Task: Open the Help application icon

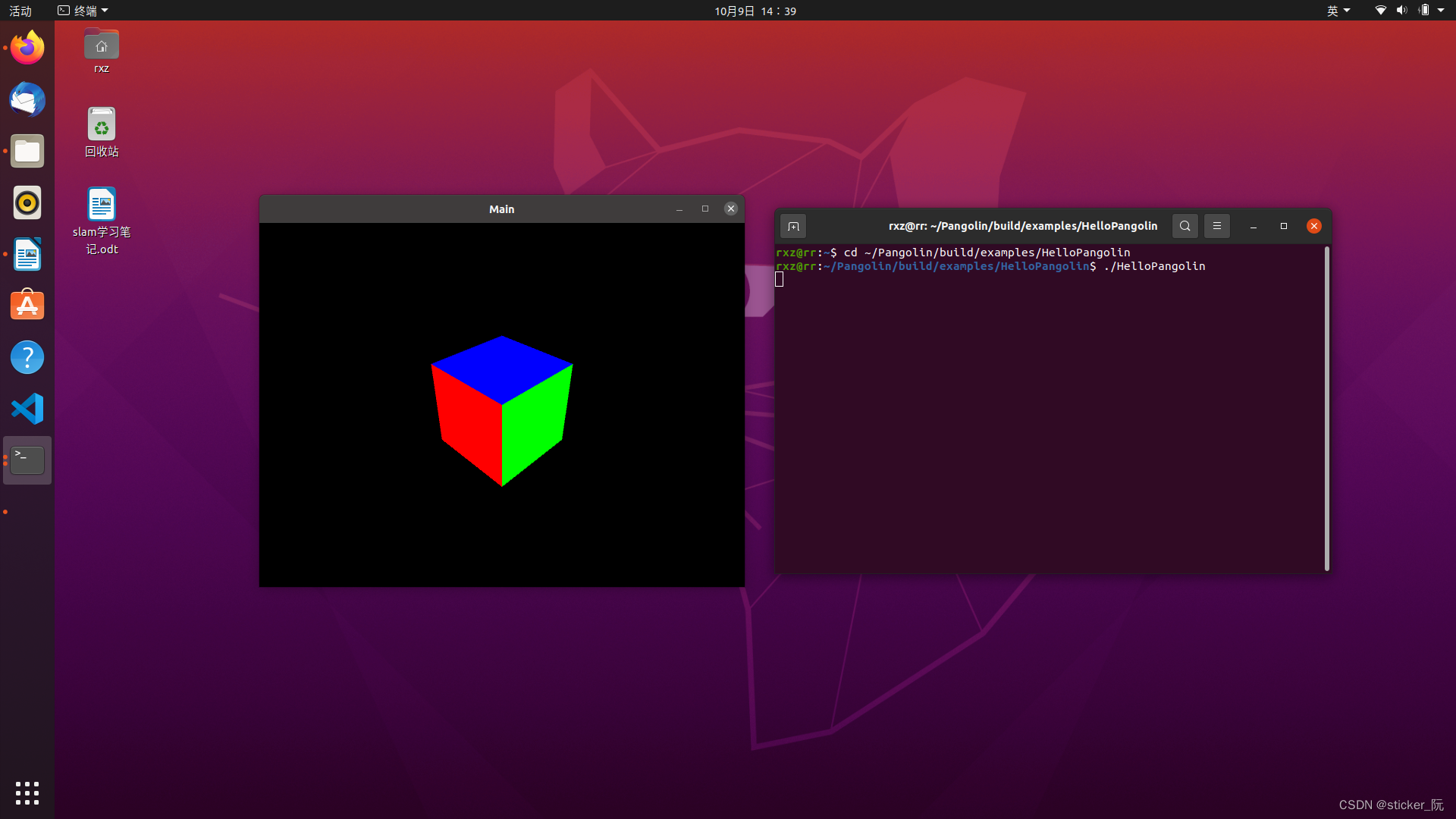Action: tap(27, 357)
